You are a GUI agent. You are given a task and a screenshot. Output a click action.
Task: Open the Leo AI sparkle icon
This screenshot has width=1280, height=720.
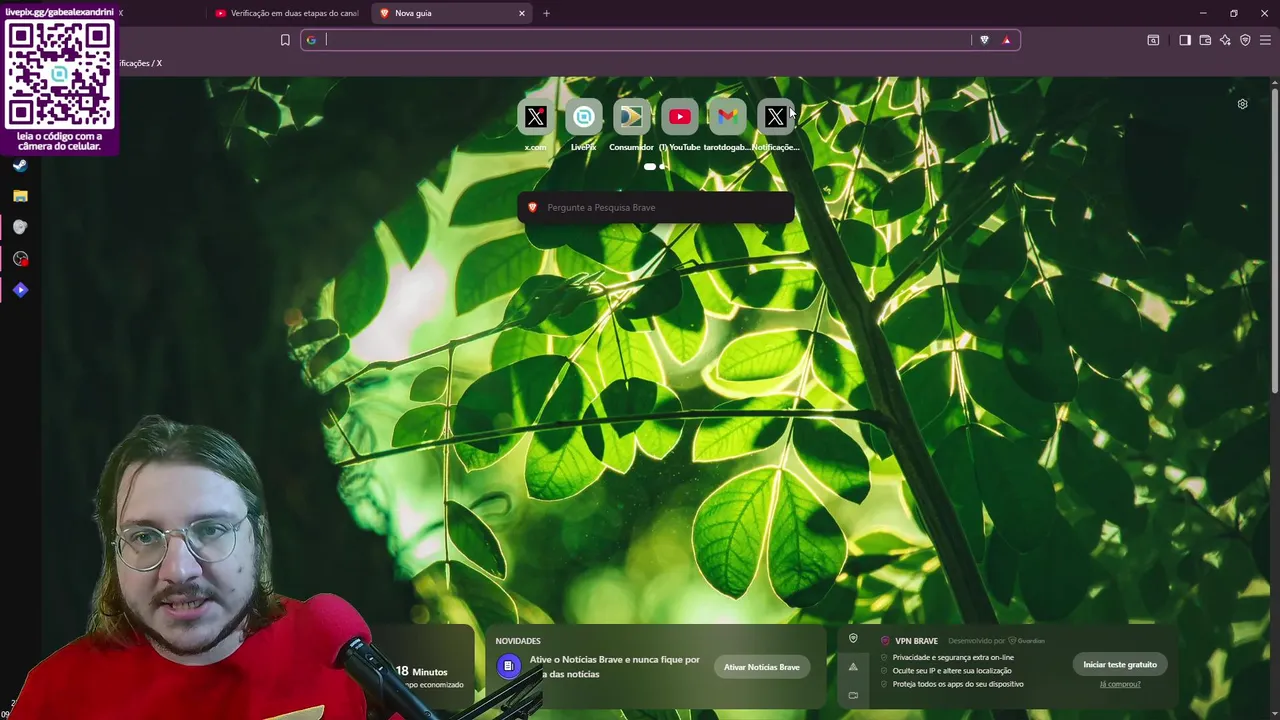(1225, 40)
